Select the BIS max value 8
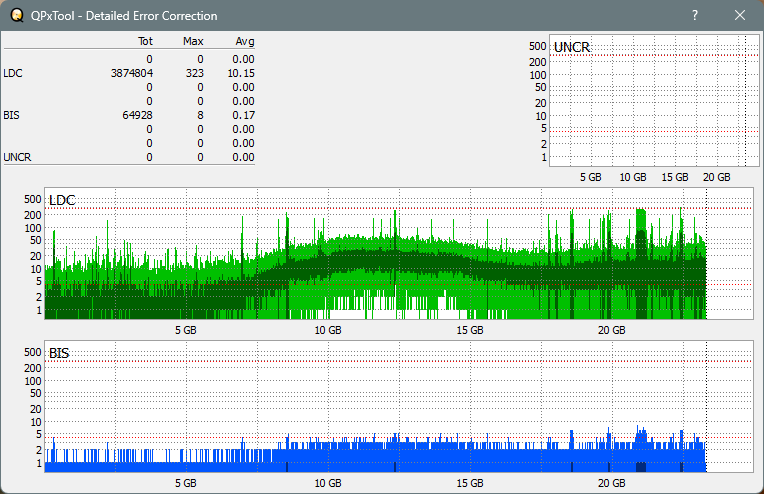 pos(200,115)
